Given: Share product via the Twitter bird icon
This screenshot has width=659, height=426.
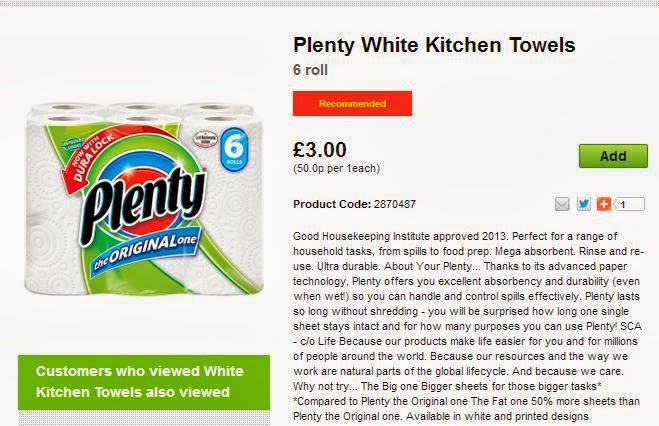Looking at the screenshot, I should pyautogui.click(x=584, y=205).
